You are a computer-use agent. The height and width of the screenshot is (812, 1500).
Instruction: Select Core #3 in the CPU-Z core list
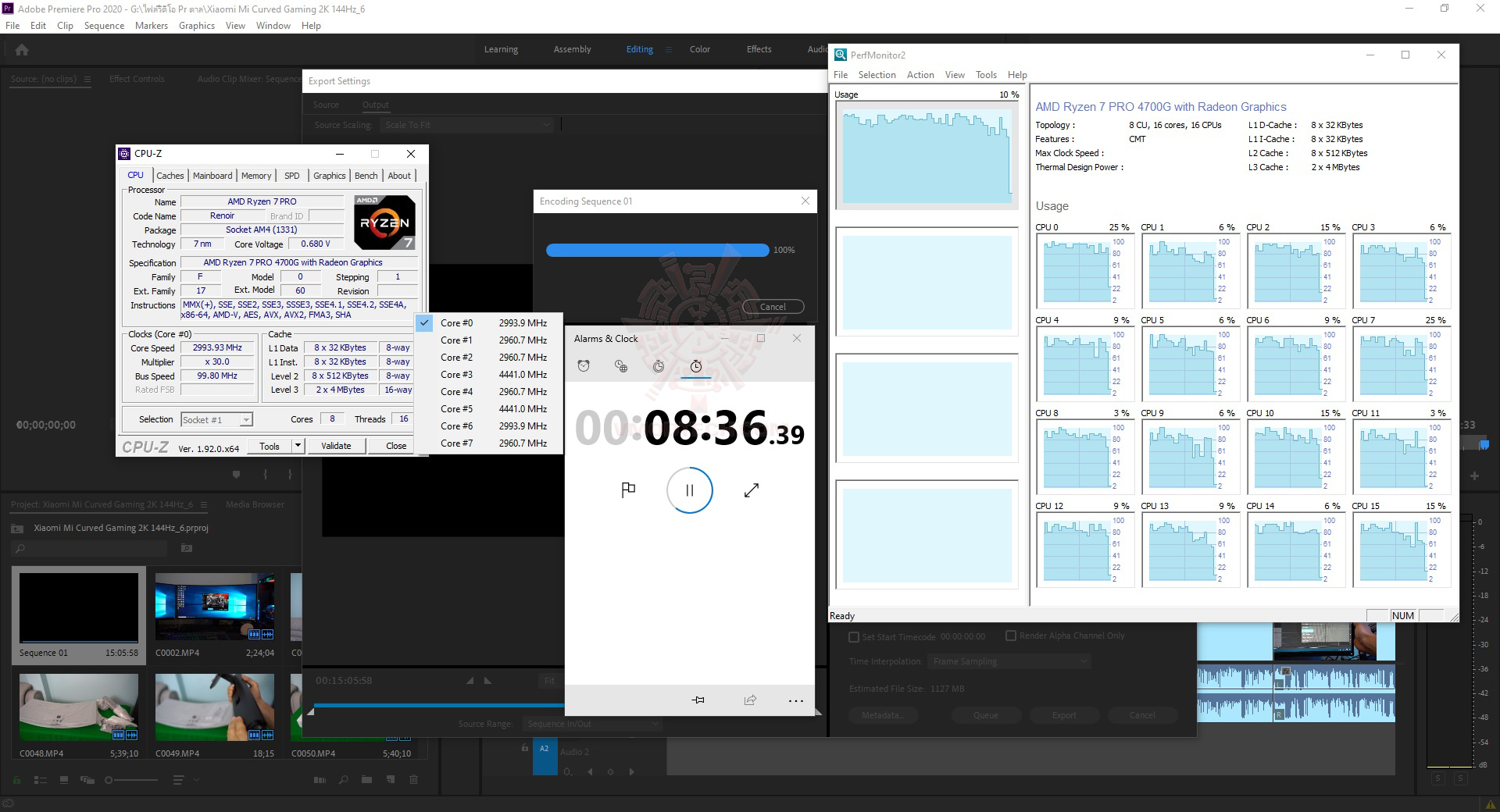pyautogui.click(x=489, y=375)
